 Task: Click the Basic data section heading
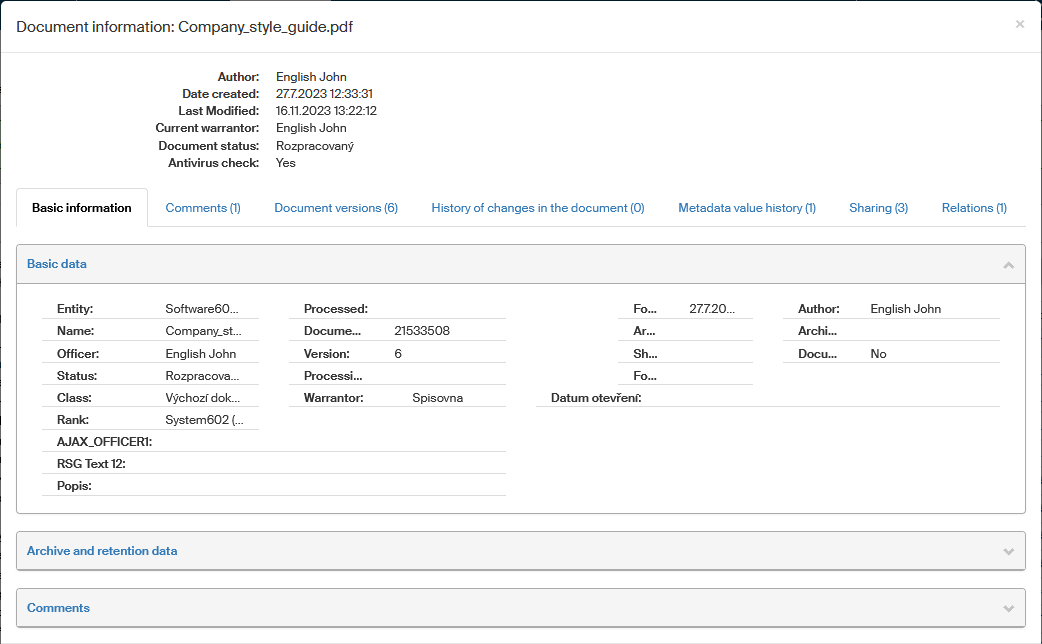pos(57,264)
